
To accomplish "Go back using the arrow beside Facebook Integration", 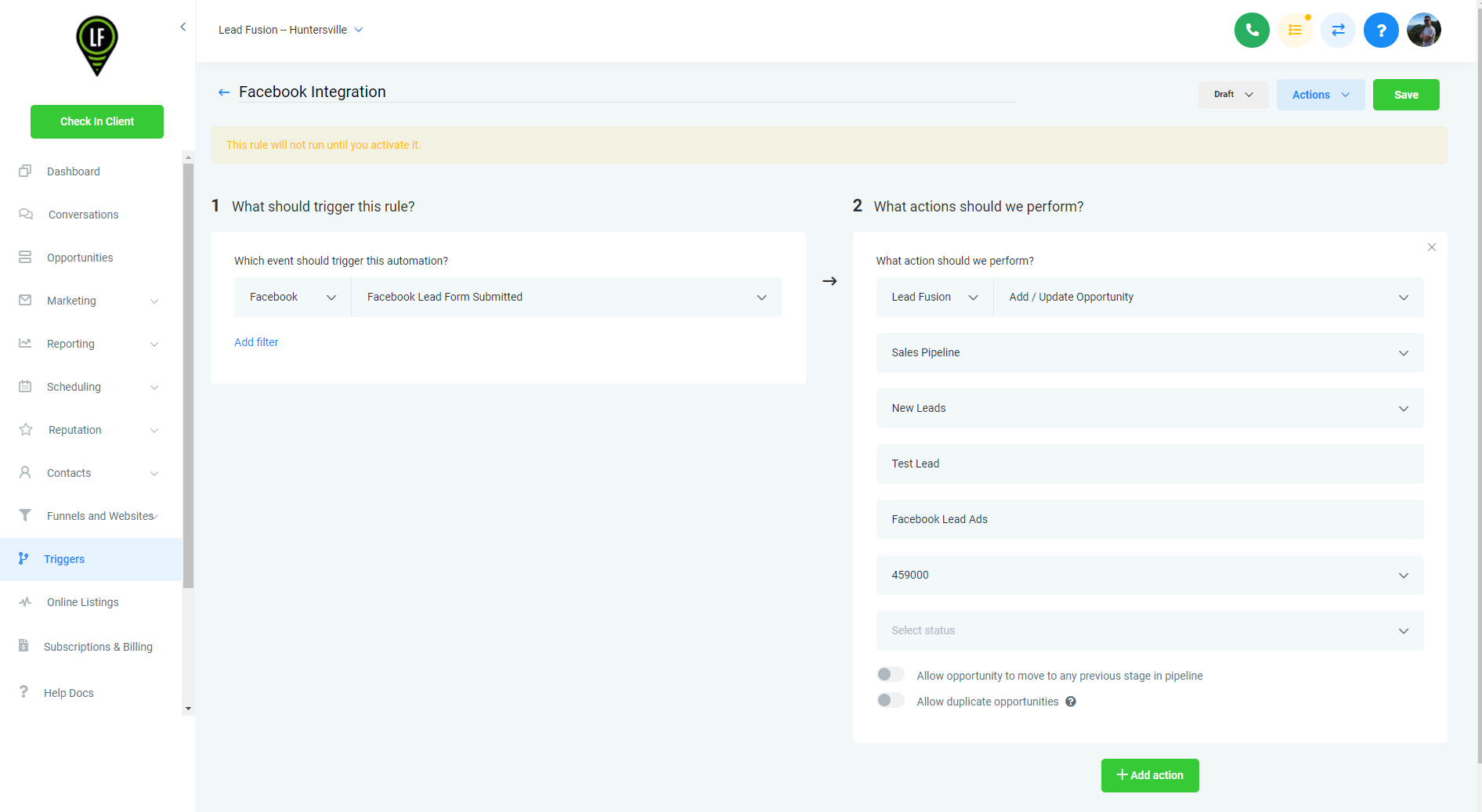I will (x=224, y=92).
